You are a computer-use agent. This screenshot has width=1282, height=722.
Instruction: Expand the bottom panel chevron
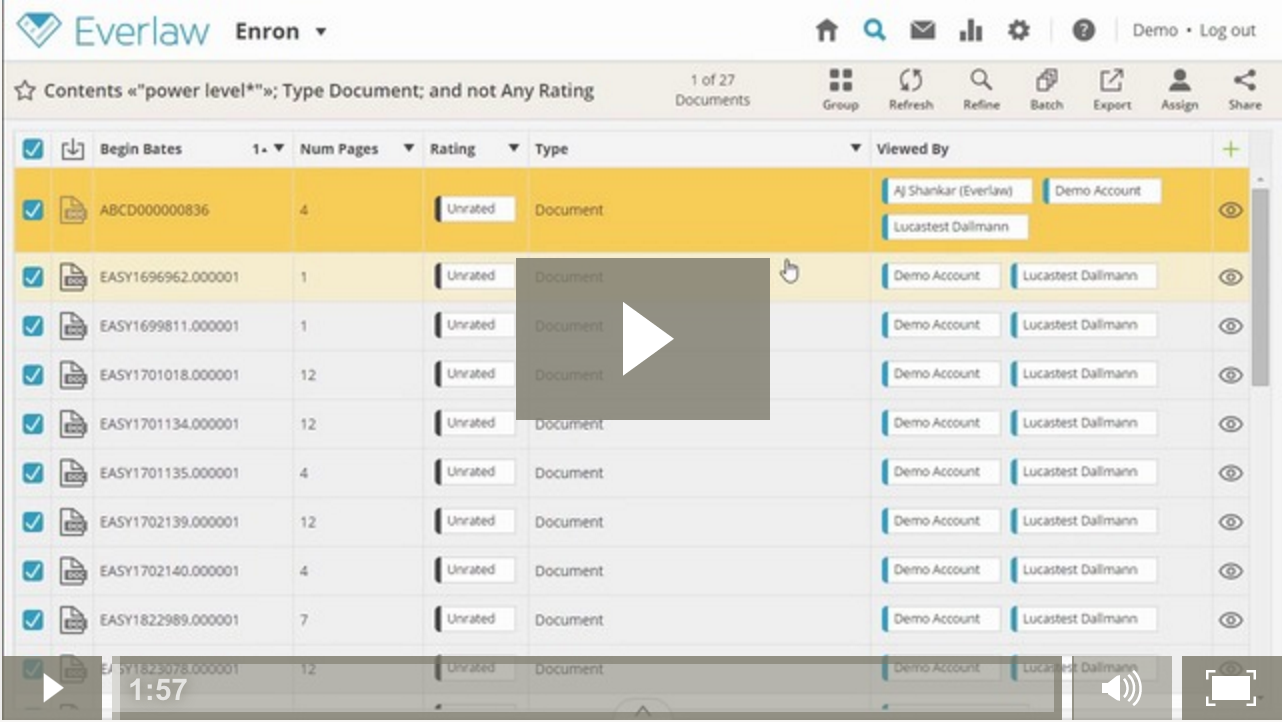coord(643,711)
